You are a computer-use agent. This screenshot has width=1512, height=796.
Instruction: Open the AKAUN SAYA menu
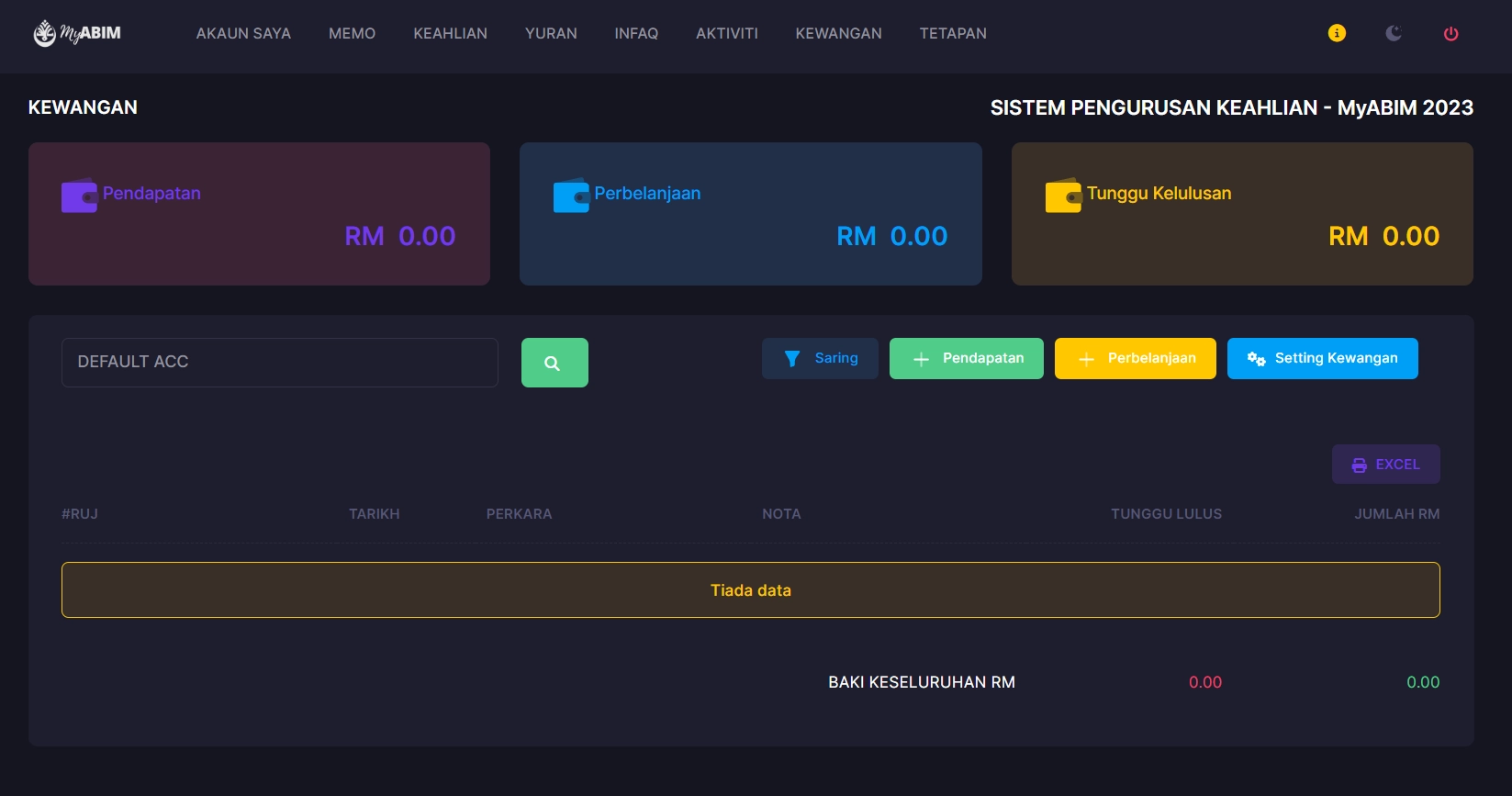tap(243, 33)
